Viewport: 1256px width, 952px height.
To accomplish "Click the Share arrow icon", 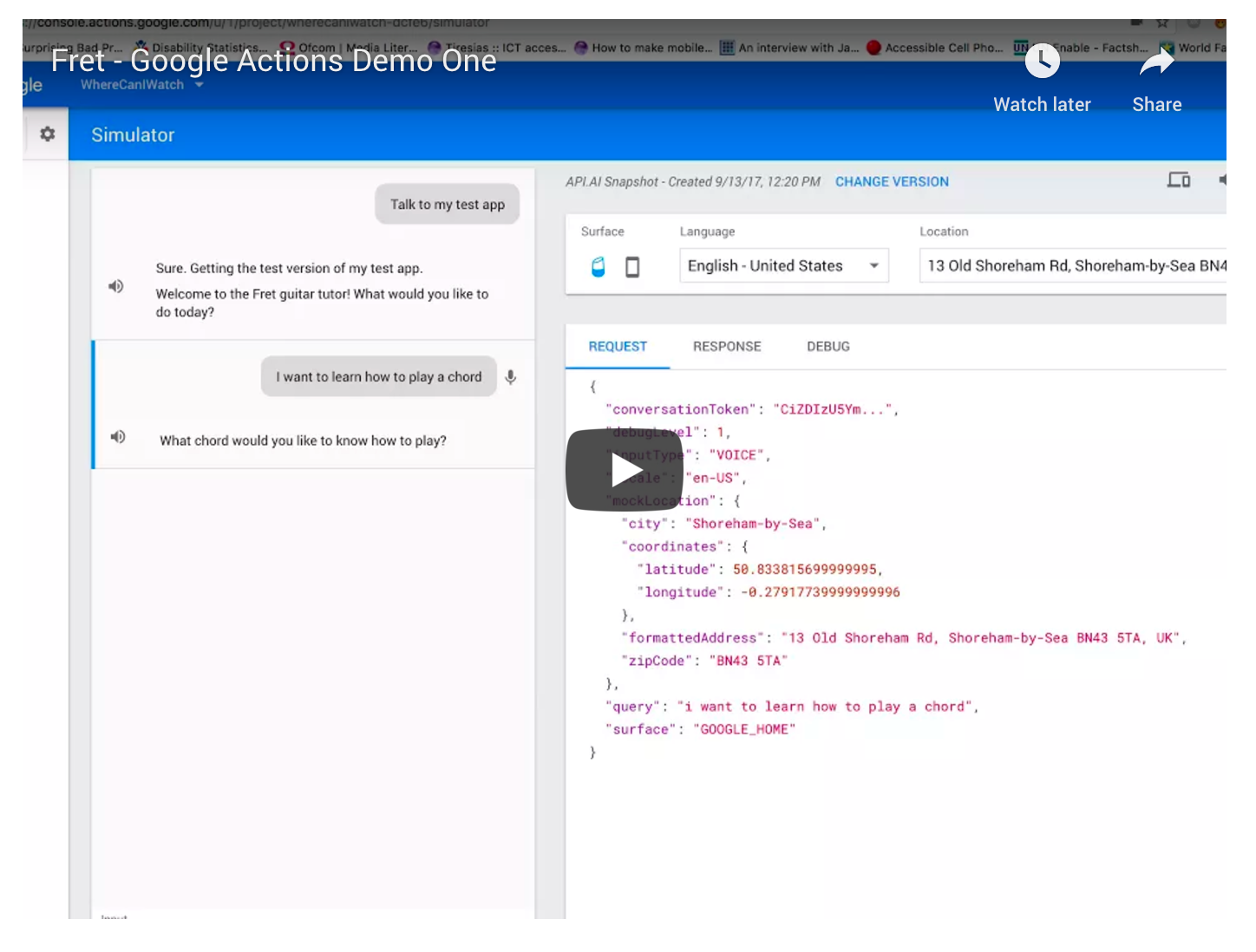I will (x=1156, y=62).
